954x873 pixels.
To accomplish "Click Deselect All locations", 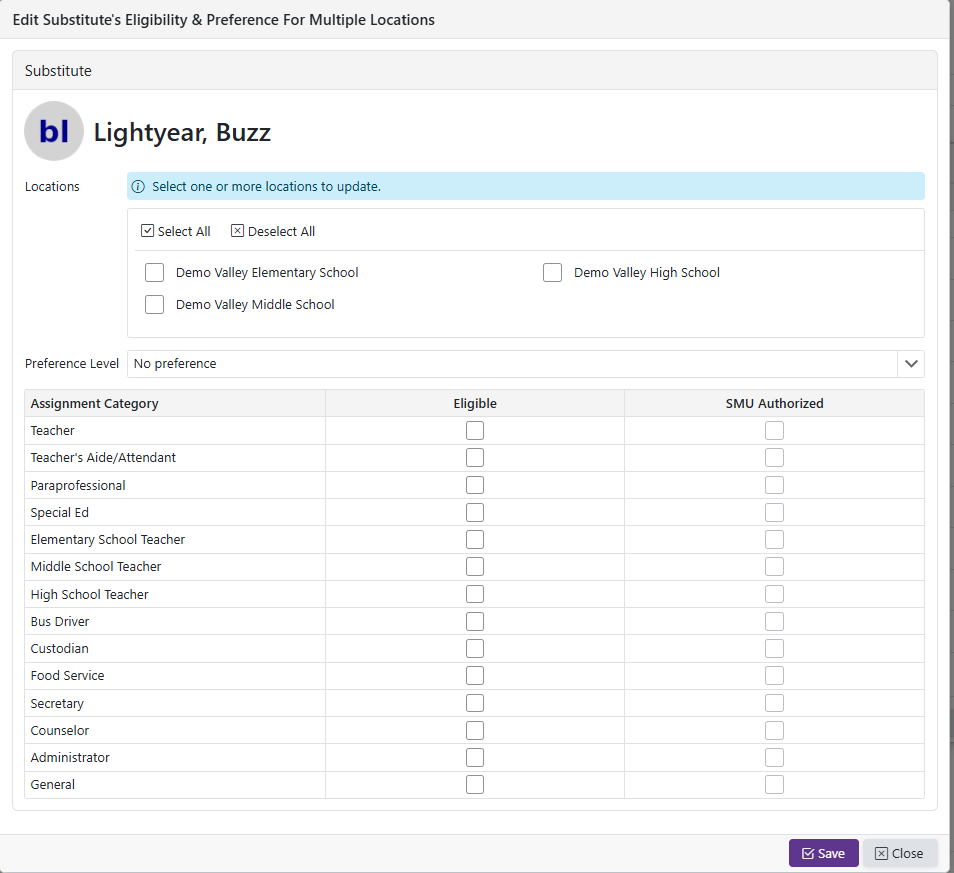I will click(x=273, y=231).
